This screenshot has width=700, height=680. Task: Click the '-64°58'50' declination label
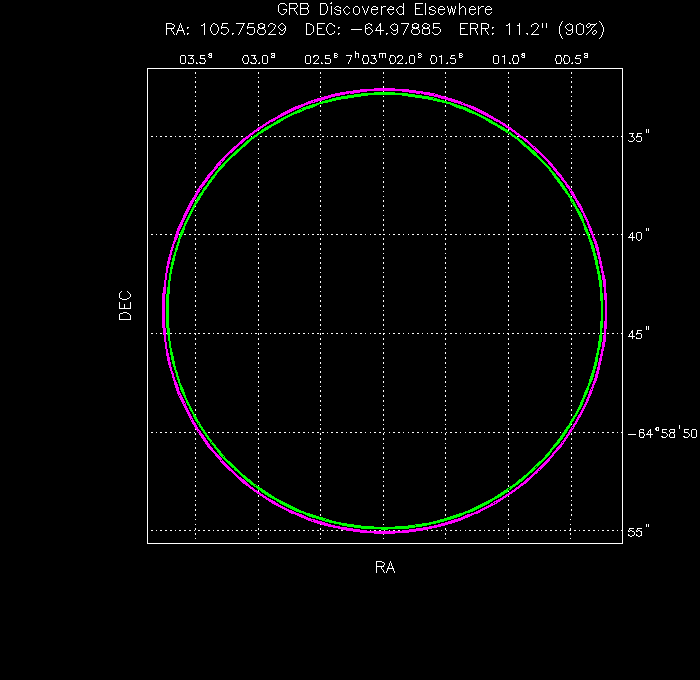pyautogui.click(x=662, y=433)
